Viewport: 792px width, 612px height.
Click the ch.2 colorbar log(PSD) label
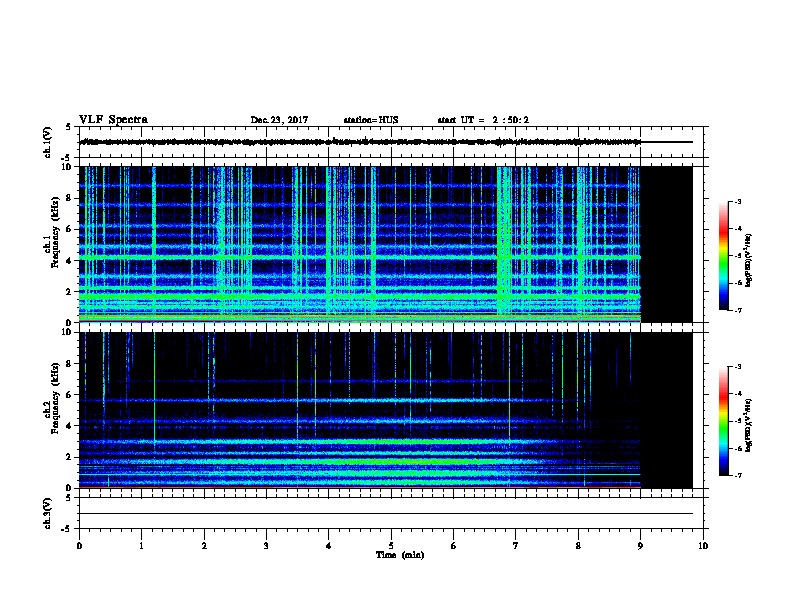click(x=749, y=425)
